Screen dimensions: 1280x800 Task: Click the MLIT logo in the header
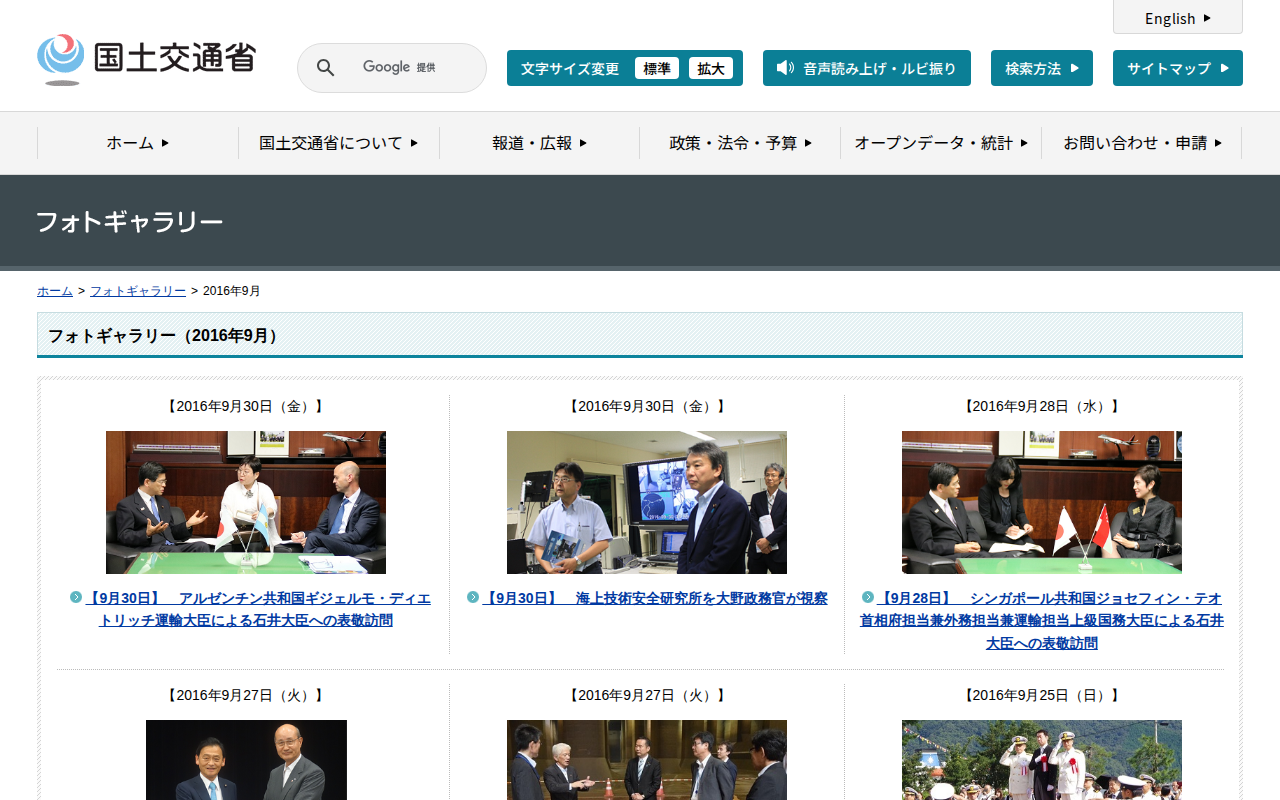(146, 59)
